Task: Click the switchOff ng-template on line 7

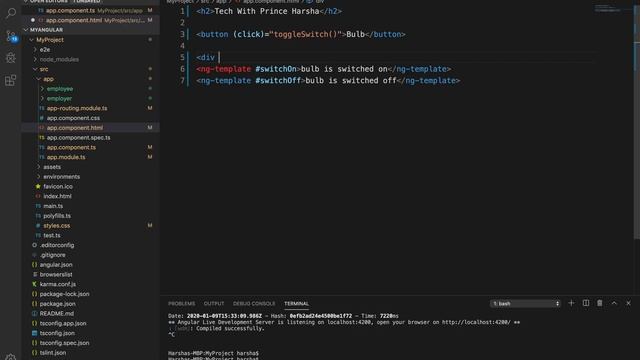Action: click(328, 80)
